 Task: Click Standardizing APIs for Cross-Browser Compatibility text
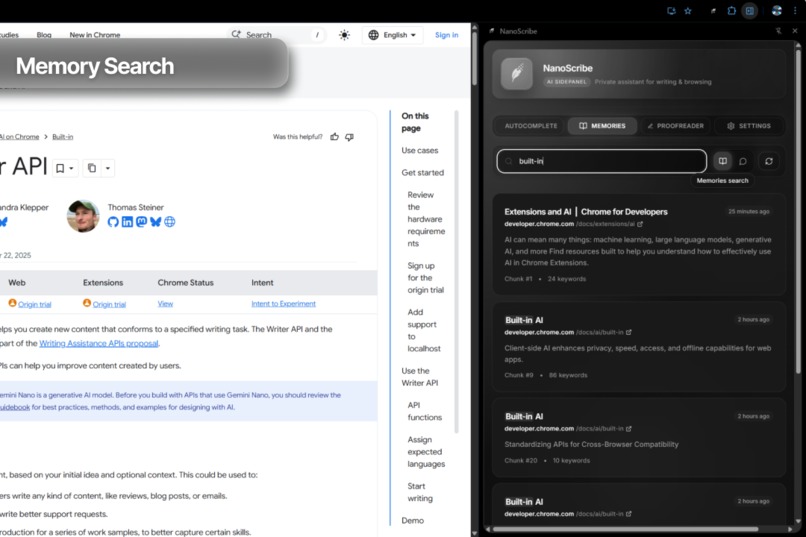(x=591, y=445)
